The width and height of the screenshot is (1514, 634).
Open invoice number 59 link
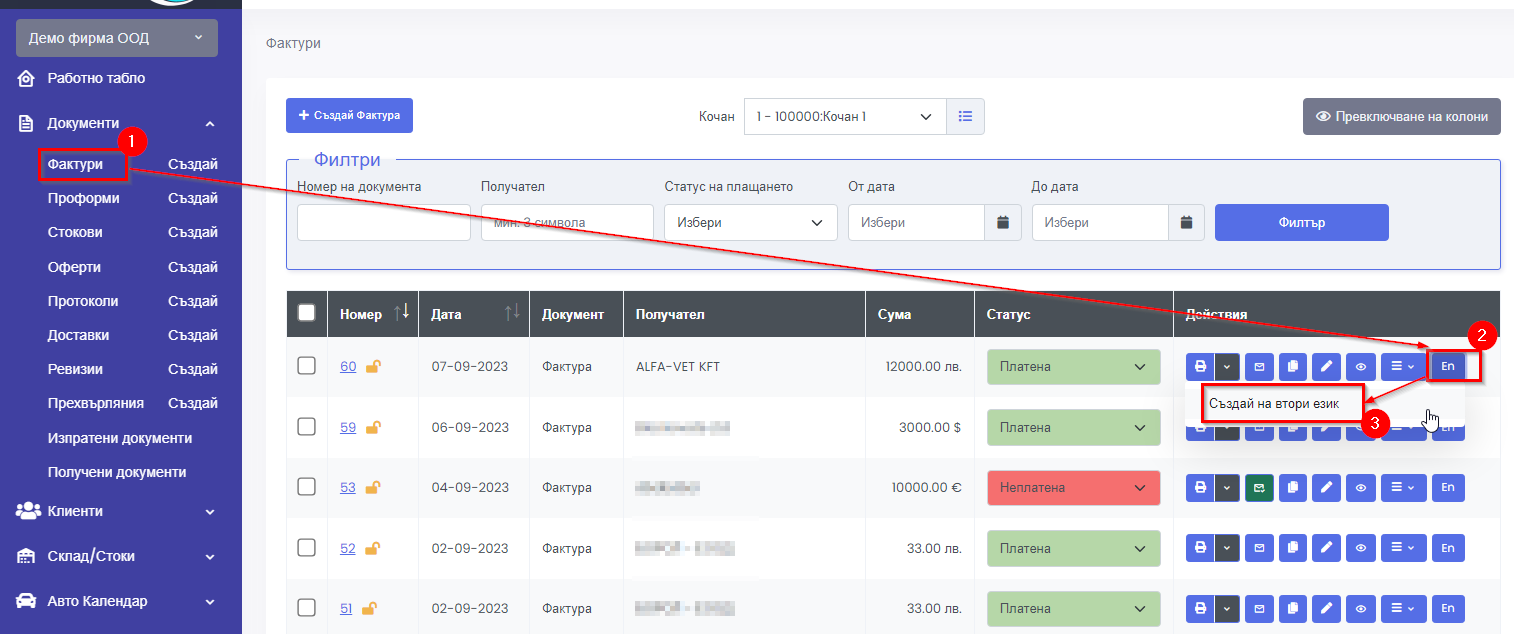point(347,427)
